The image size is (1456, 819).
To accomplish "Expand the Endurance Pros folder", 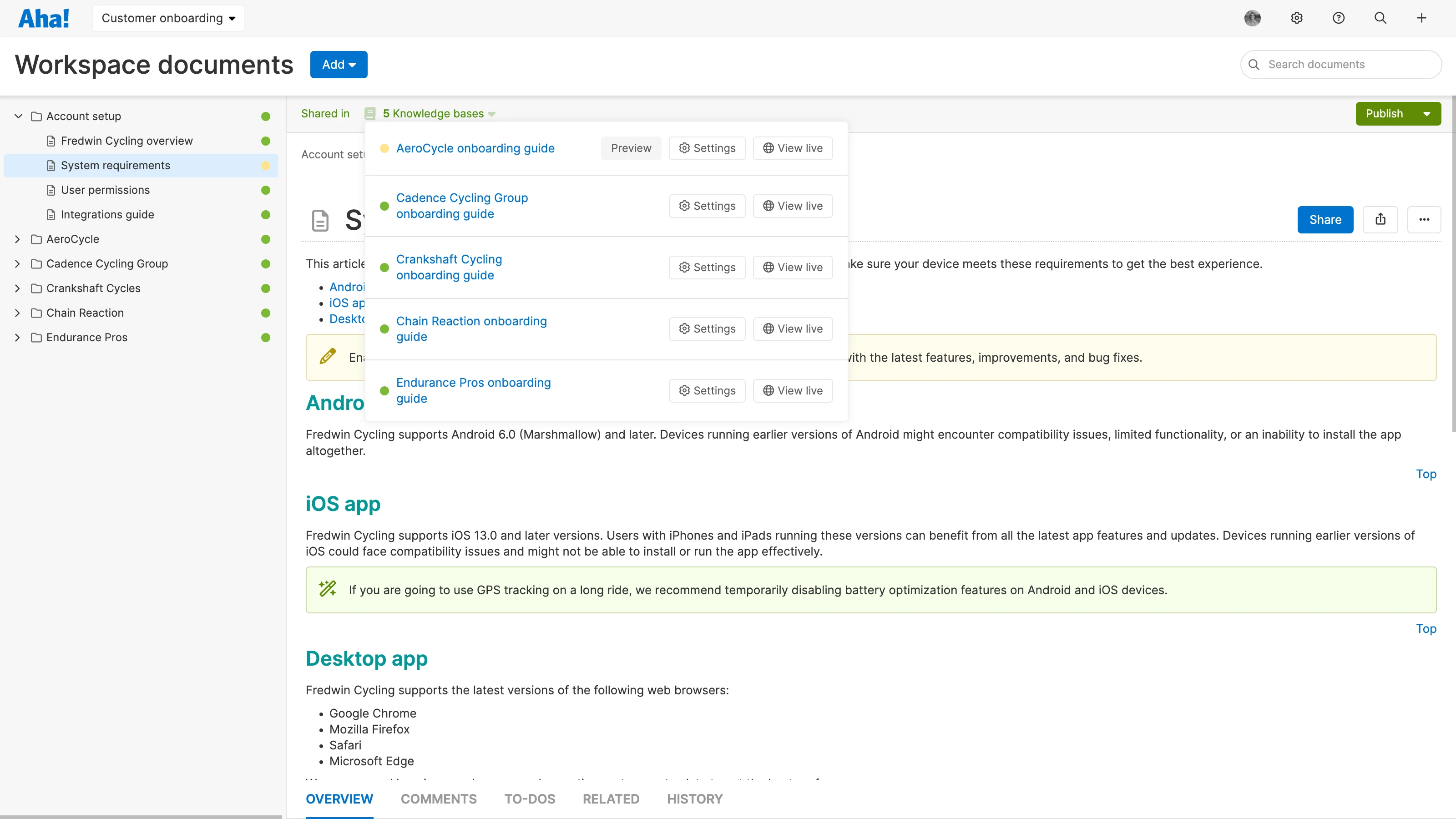I will click(x=18, y=338).
